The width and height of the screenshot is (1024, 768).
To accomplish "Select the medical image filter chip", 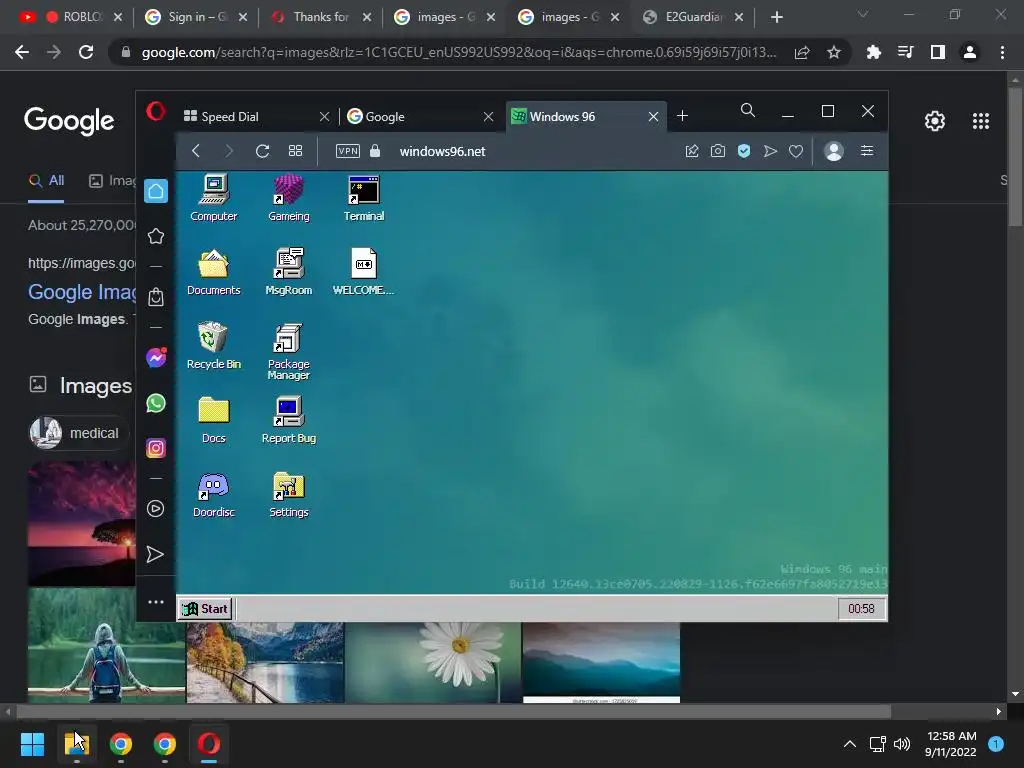I will coord(77,433).
